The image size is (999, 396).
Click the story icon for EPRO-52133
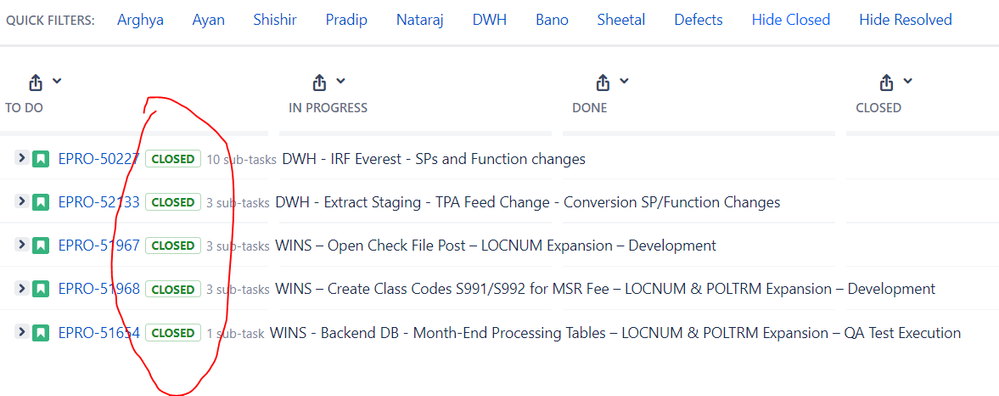tap(41, 202)
